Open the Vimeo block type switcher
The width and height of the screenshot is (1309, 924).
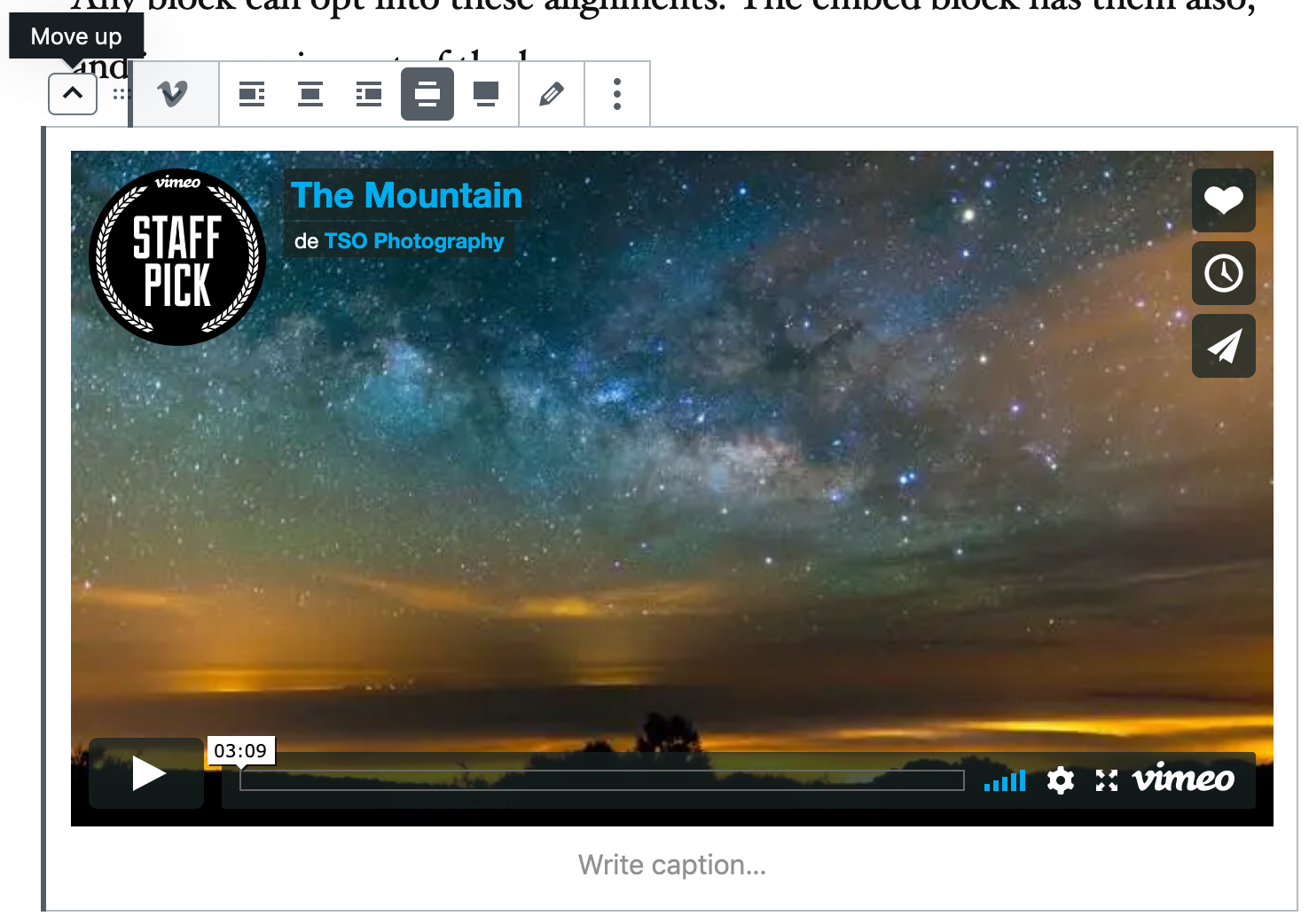click(x=172, y=94)
